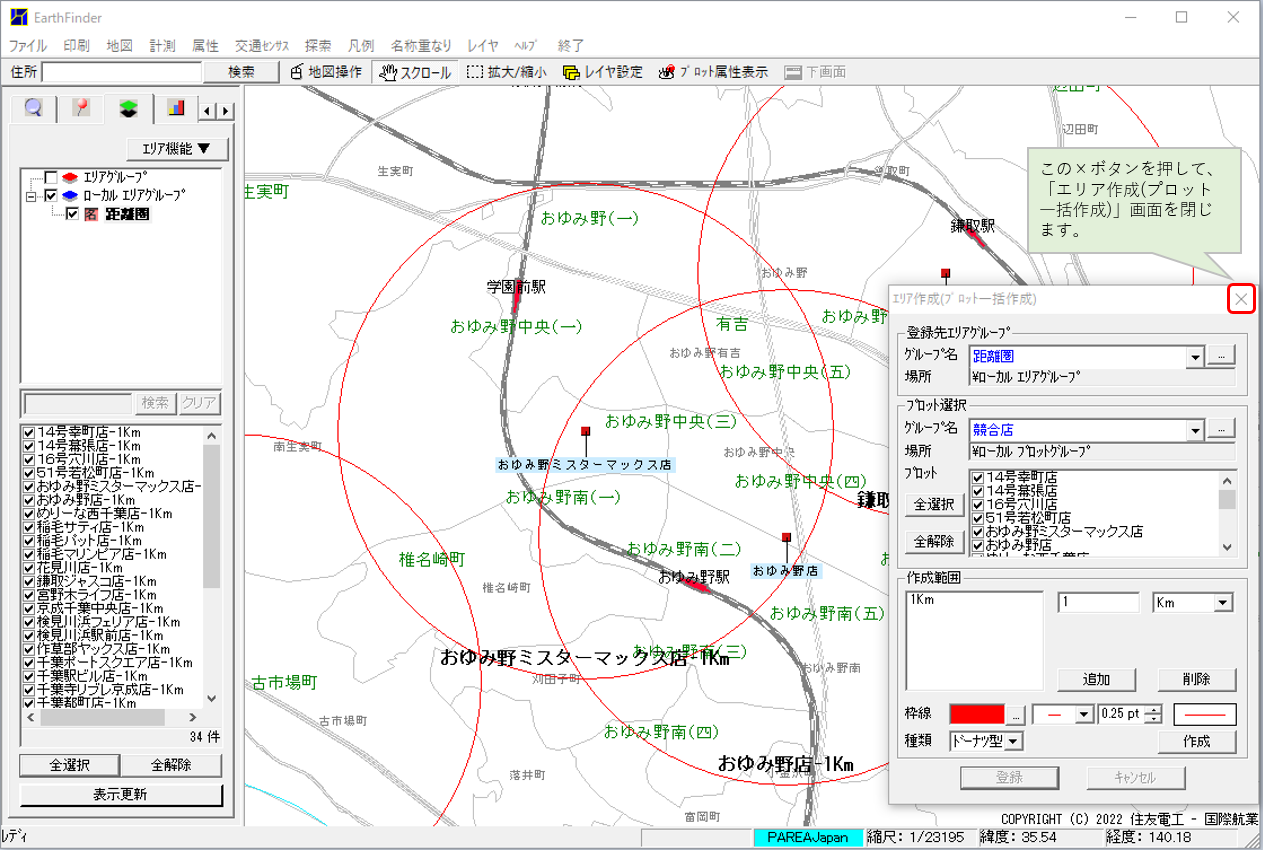Click the 距離圏 item icon in the tree

[92, 214]
